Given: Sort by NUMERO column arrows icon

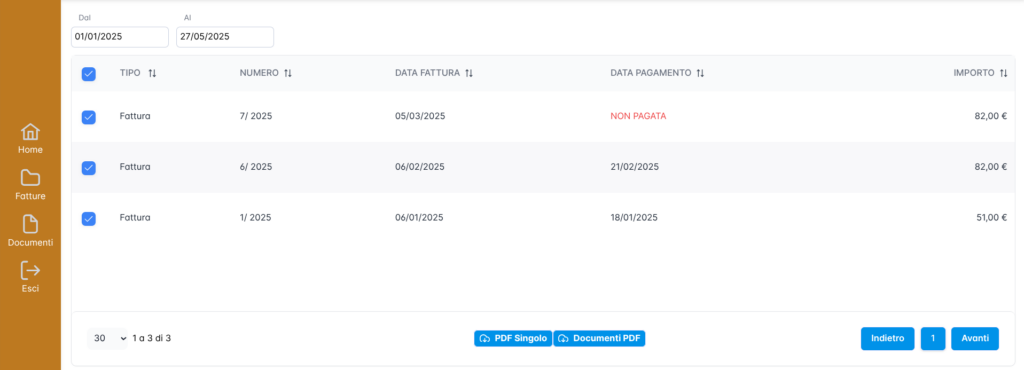Looking at the screenshot, I should click(x=288, y=74).
